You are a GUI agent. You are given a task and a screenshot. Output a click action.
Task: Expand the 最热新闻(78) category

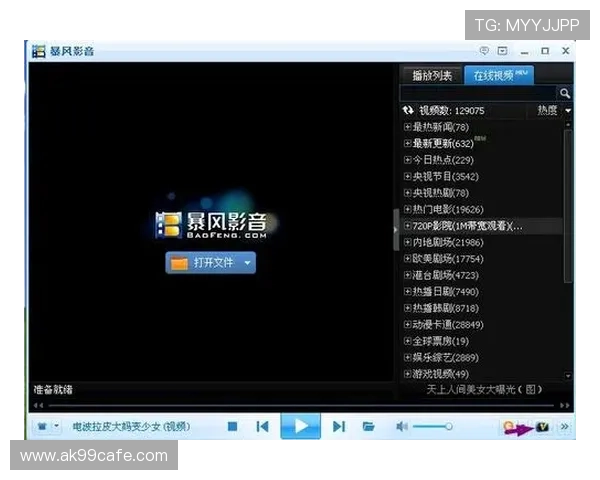(408, 127)
